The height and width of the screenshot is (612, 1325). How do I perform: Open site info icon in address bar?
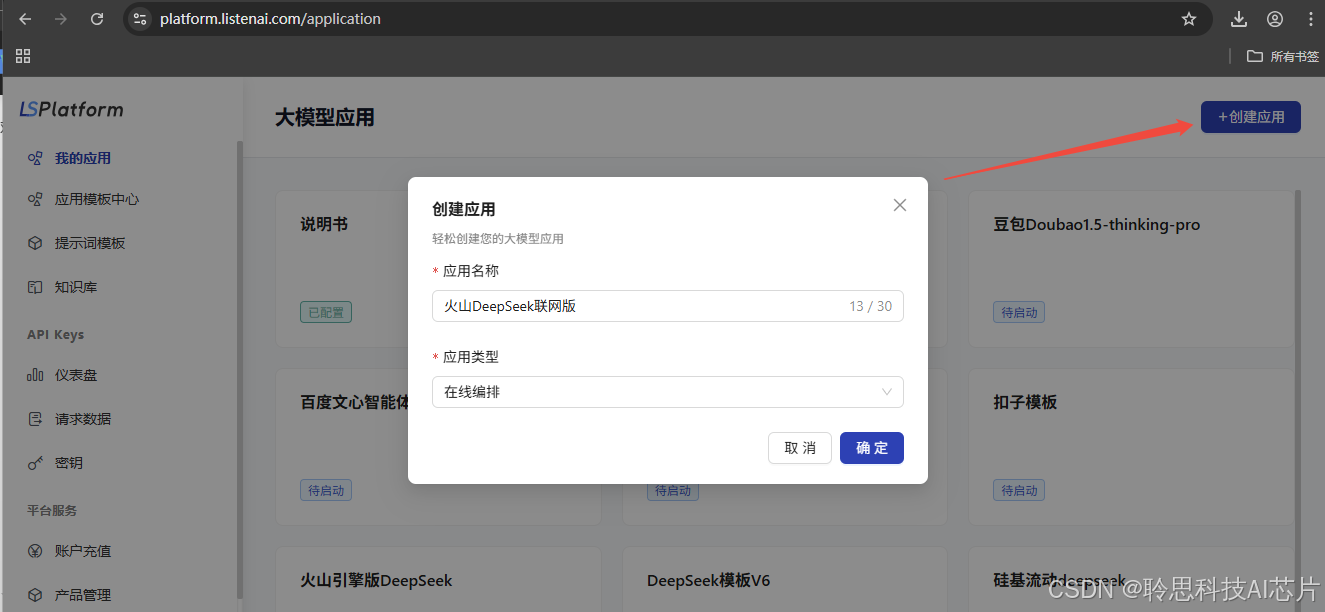point(141,19)
